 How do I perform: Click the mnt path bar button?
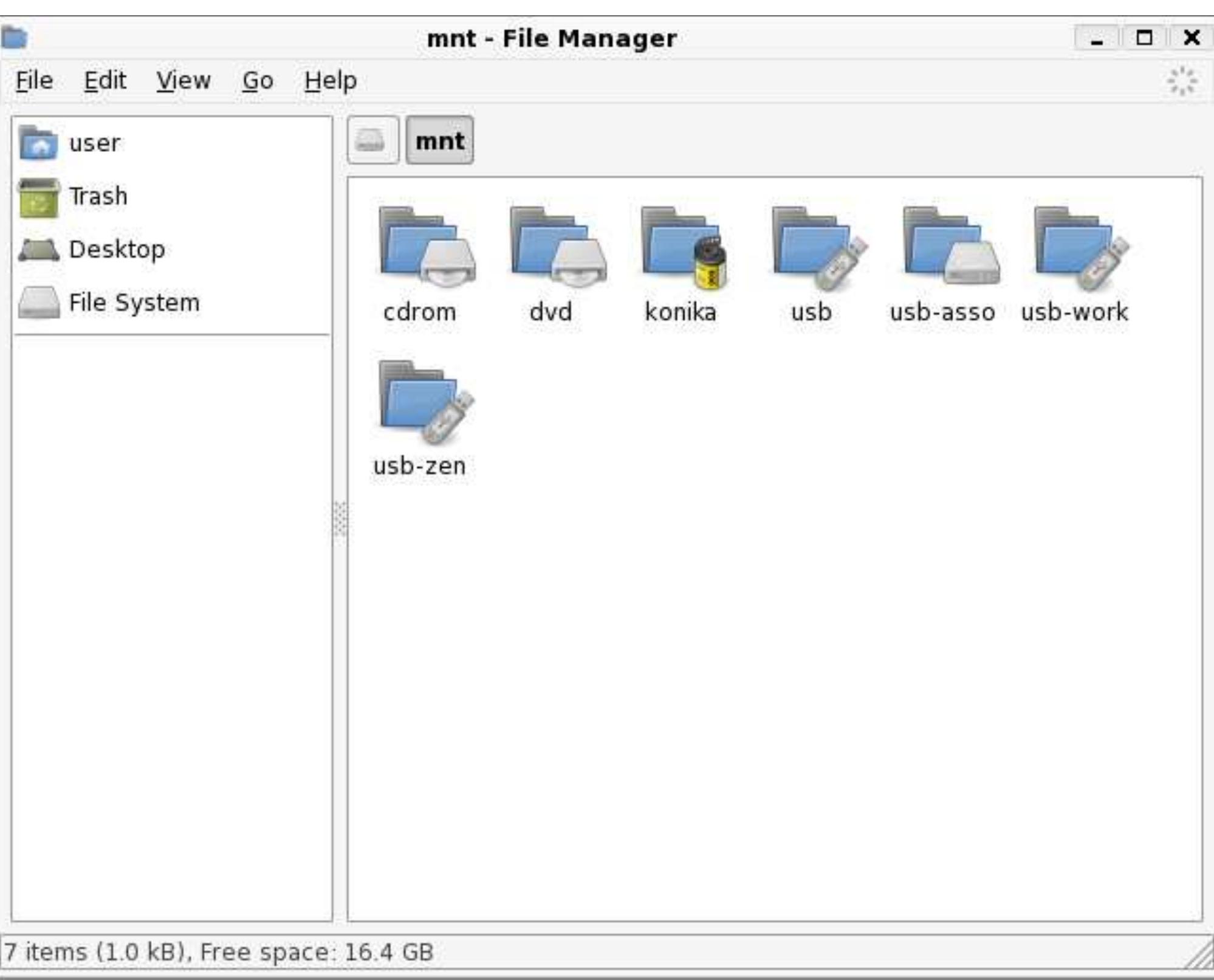coord(439,141)
